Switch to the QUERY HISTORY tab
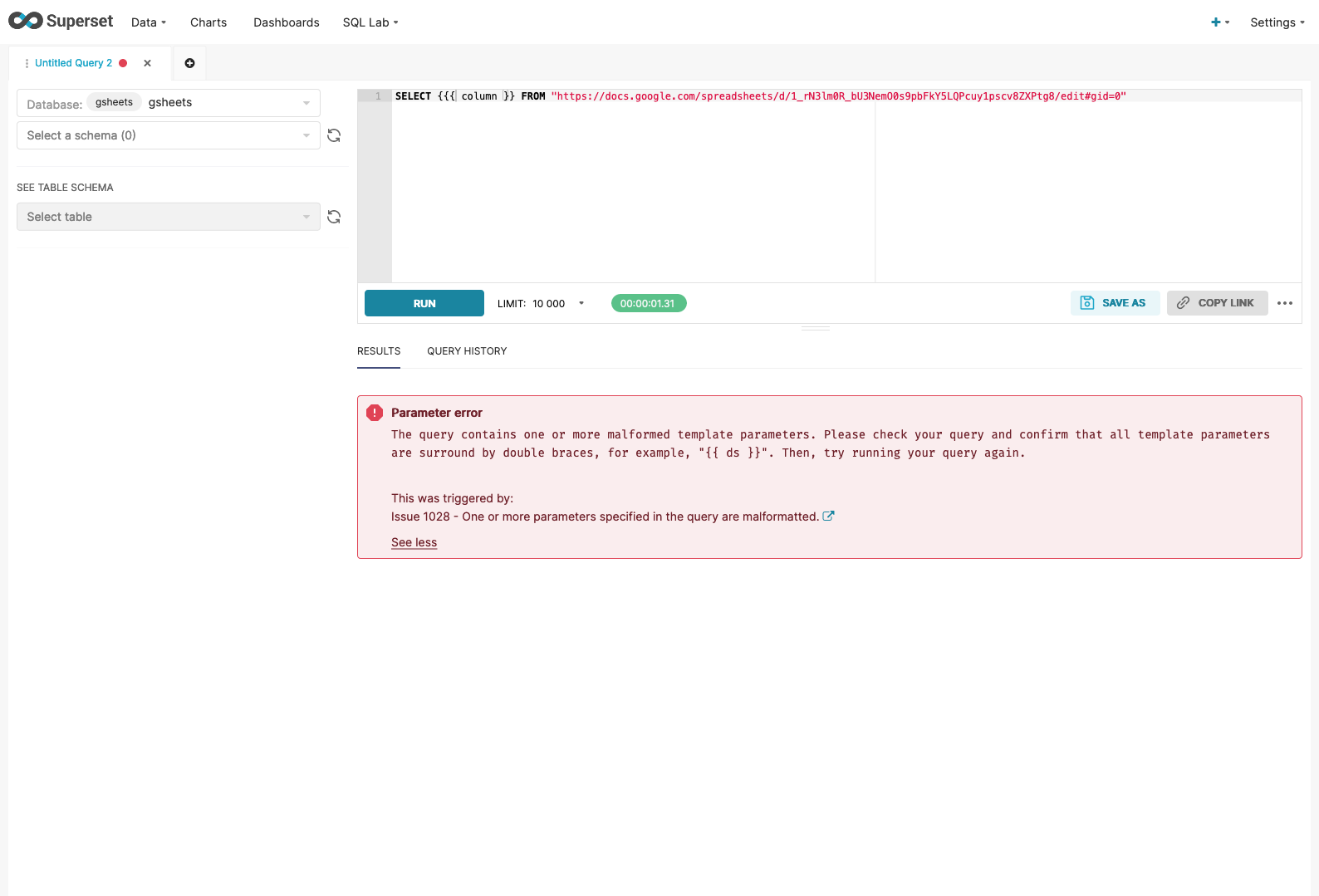 click(467, 351)
